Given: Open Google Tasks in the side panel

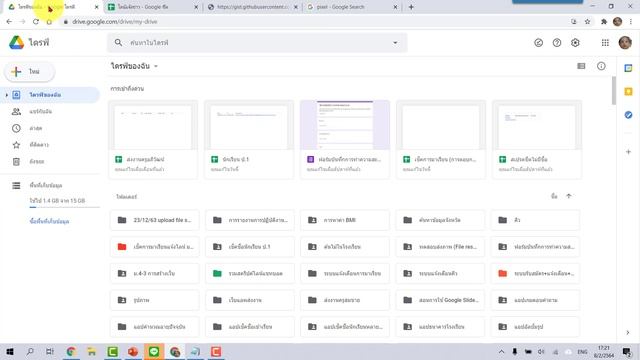Looking at the screenshot, I should (628, 115).
